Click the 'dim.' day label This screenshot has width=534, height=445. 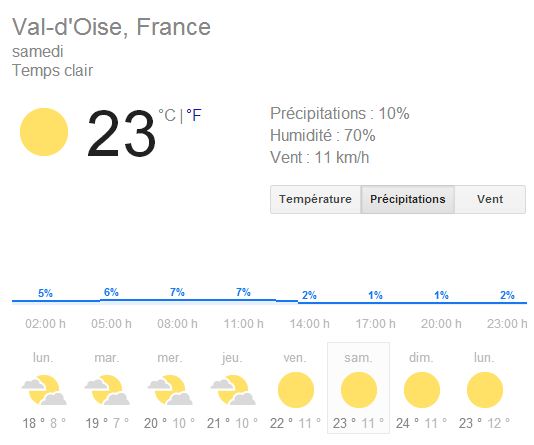click(x=421, y=358)
